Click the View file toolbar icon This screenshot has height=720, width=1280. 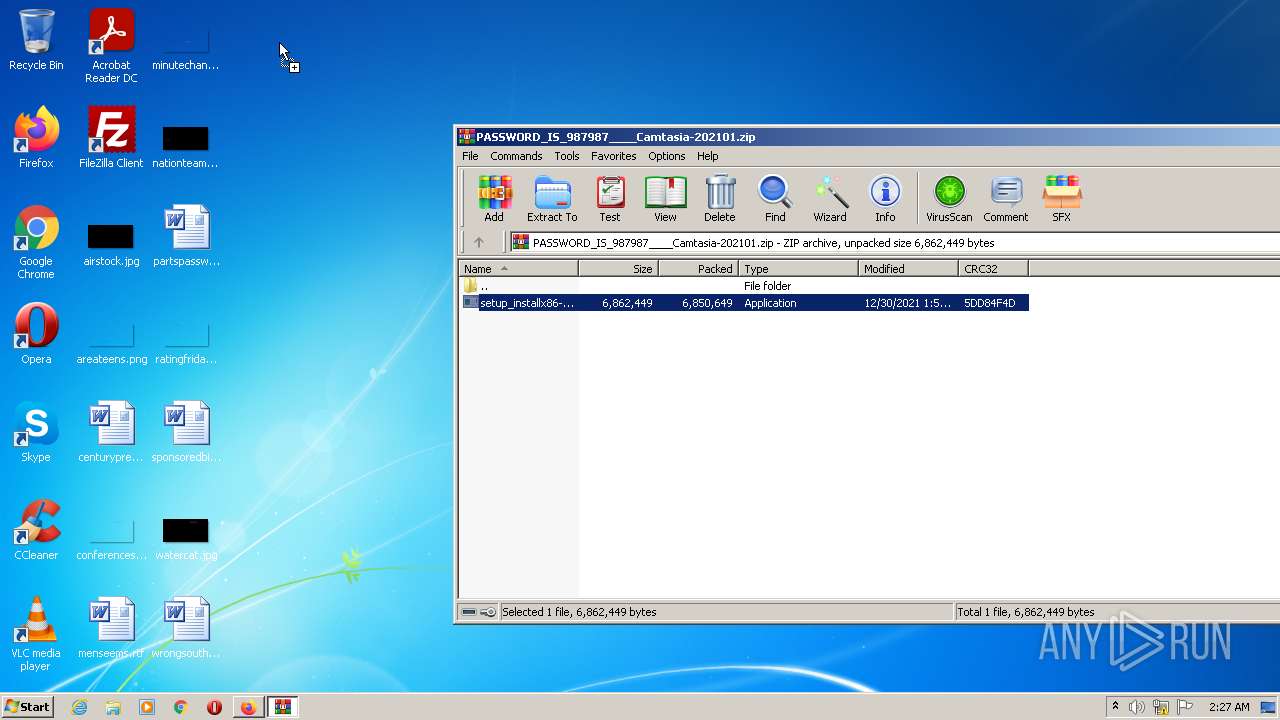tap(665, 199)
